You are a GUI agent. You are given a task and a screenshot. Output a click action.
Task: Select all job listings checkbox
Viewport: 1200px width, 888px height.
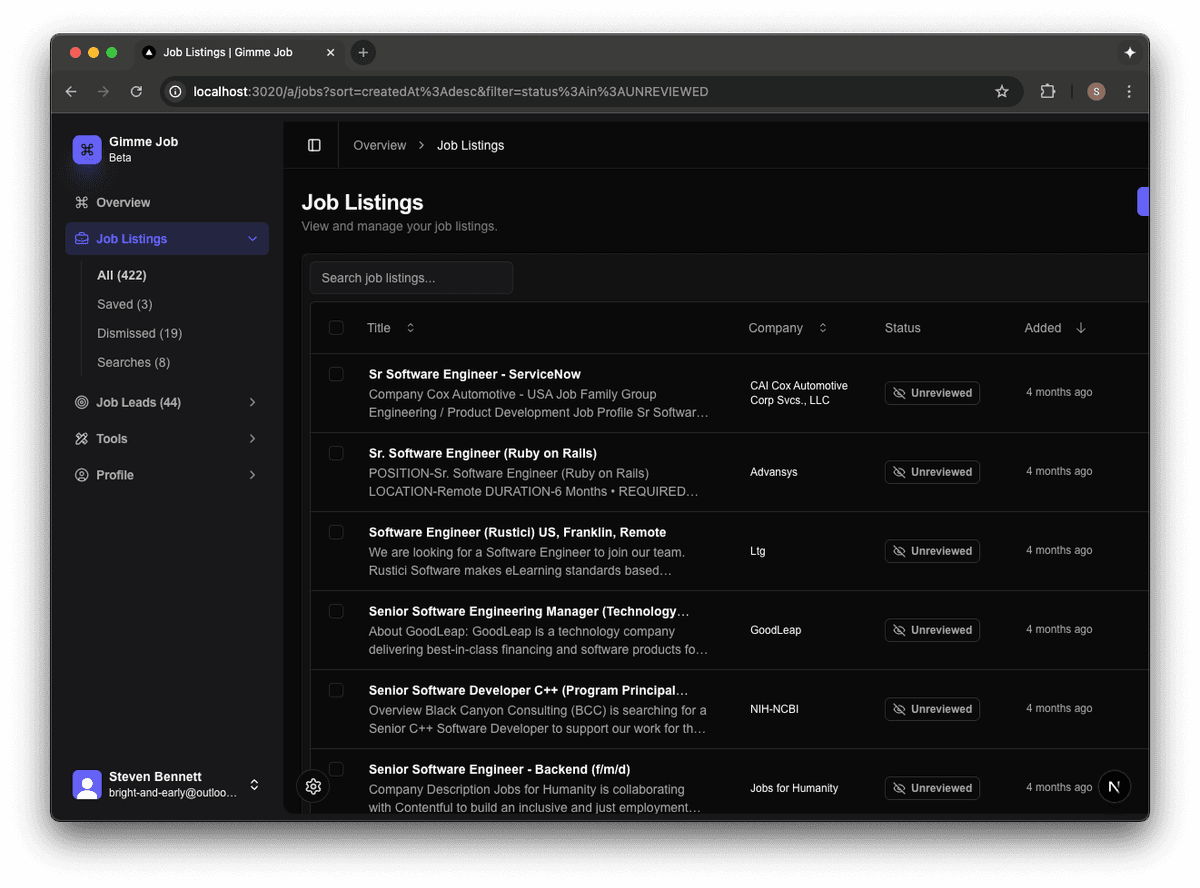pyautogui.click(x=336, y=328)
